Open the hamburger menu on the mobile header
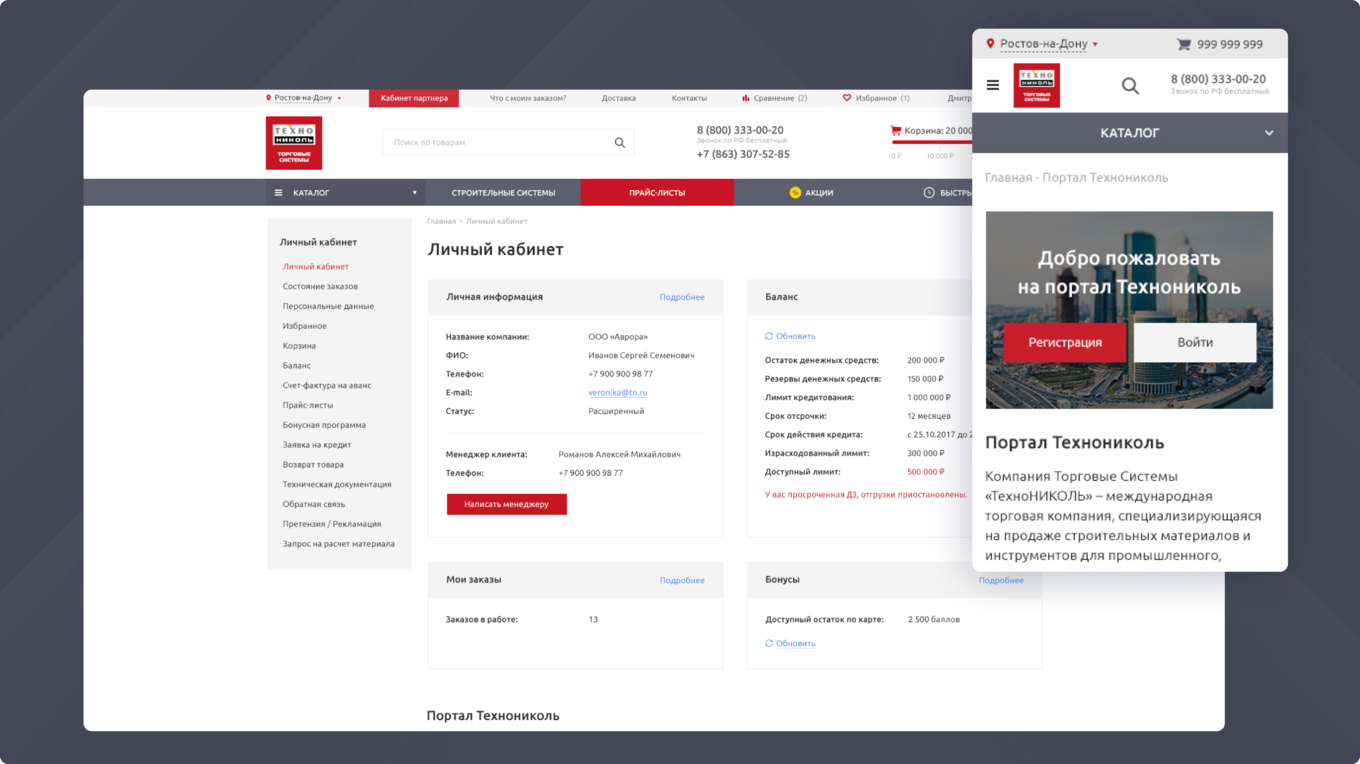 (x=993, y=85)
